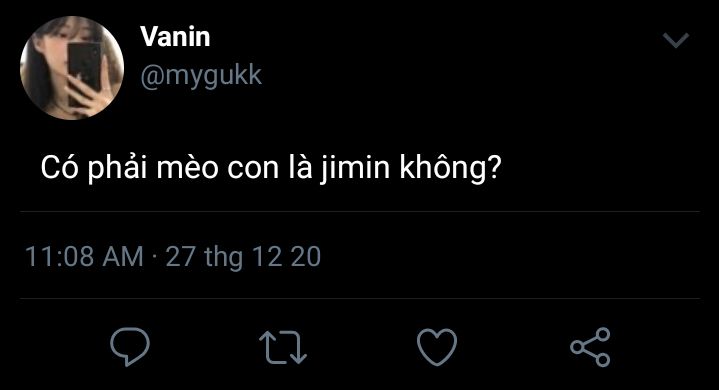Toggle the heart to favorite this post

(x=437, y=347)
